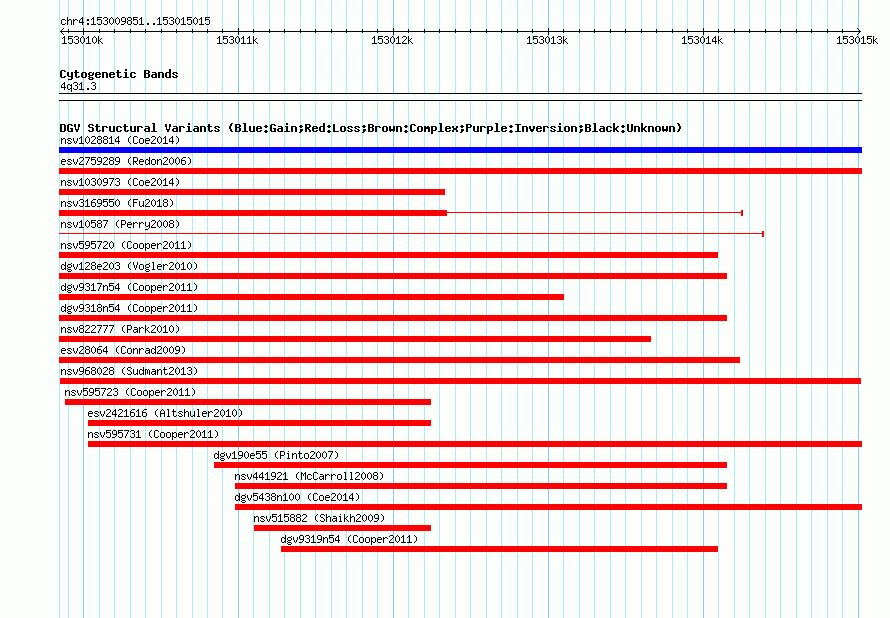The image size is (890, 618).
Task: Open nsv595731 (Cooper2011) label
Action: click(x=153, y=434)
